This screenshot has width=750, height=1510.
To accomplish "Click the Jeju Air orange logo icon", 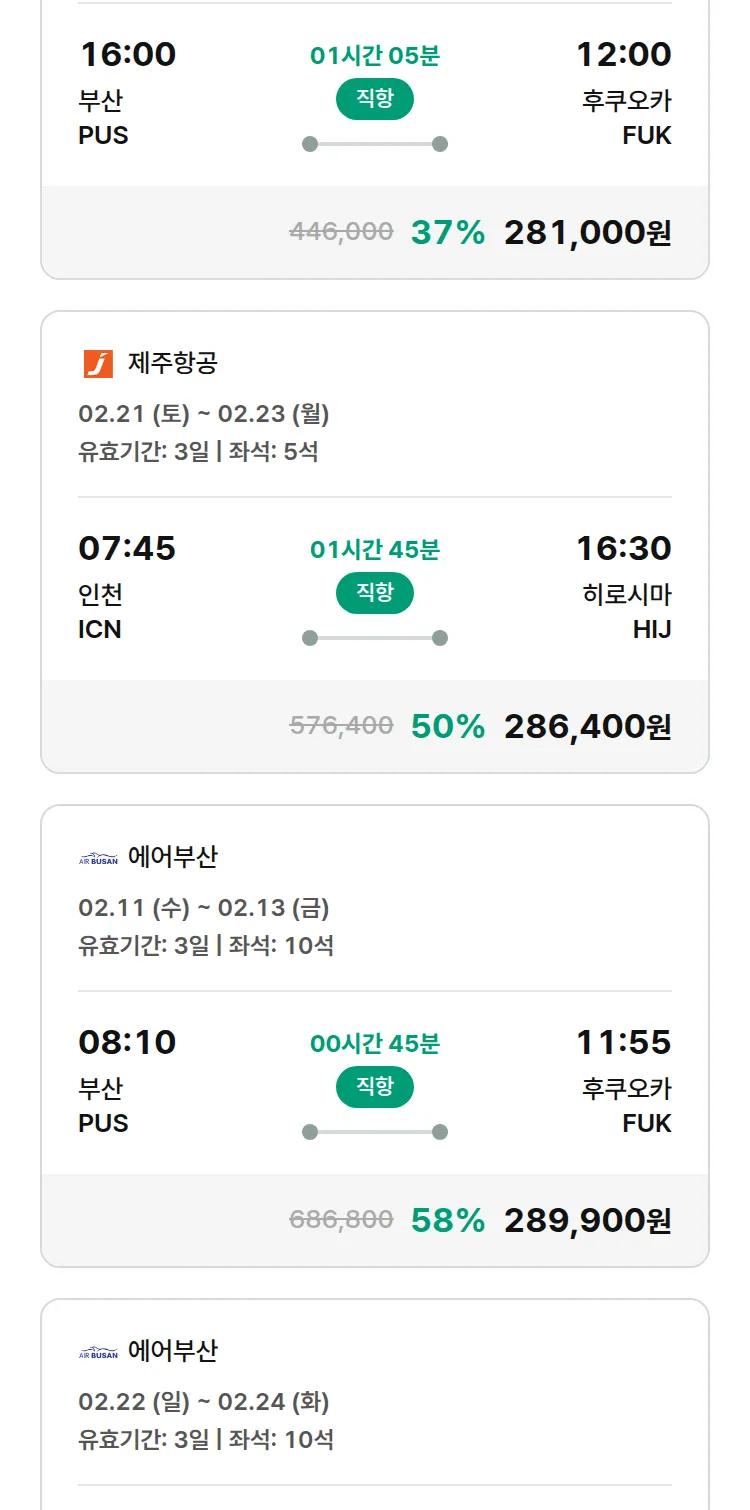I will click(98, 364).
